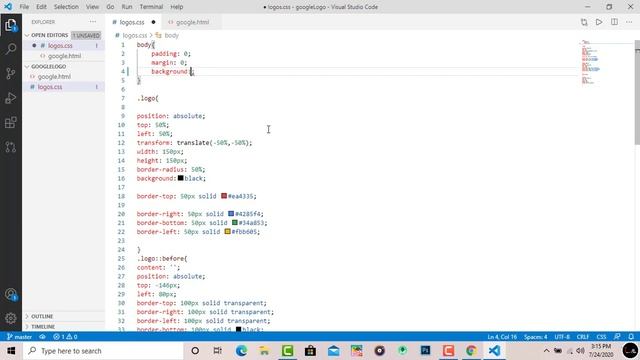Screen dimensions: 640x360
Task: Open the Extensions view
Action: 11,122
